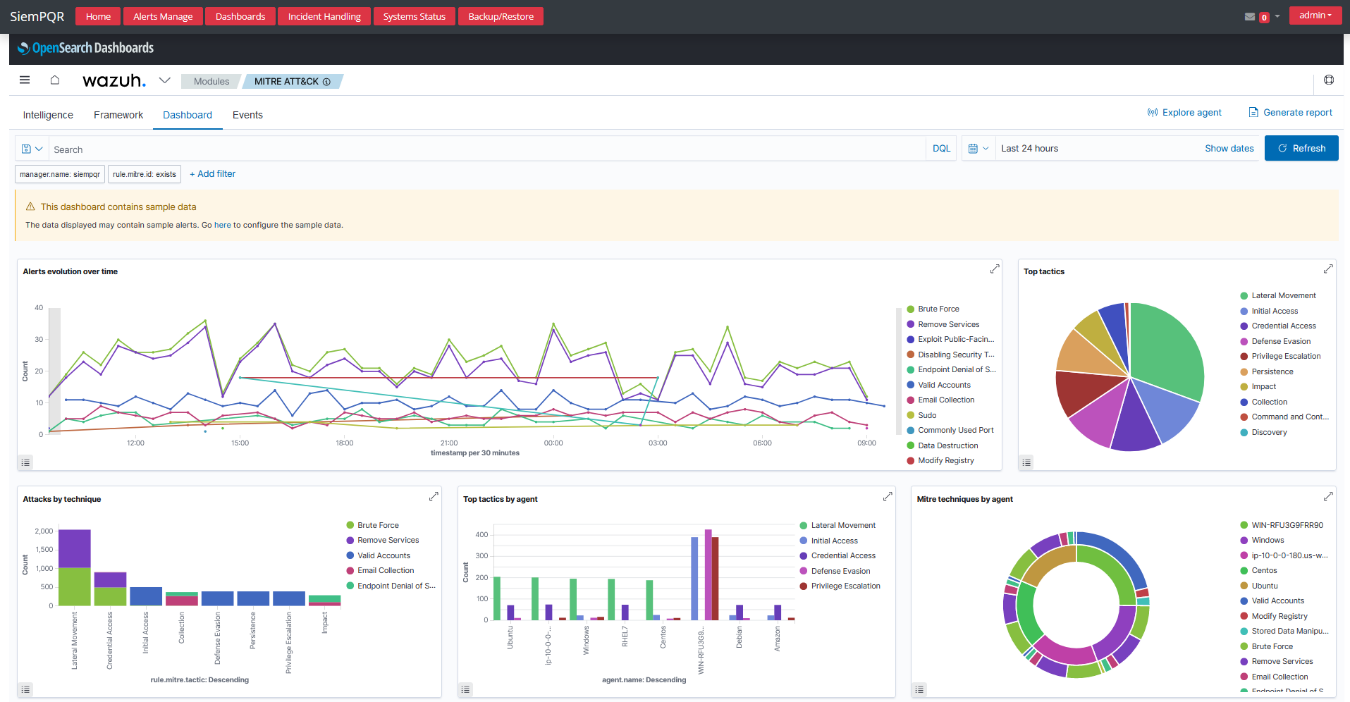Image resolution: width=1350 pixels, height=702 pixels.
Task: Expand the Mitre techniques by agent chart
Action: pos(1328,497)
